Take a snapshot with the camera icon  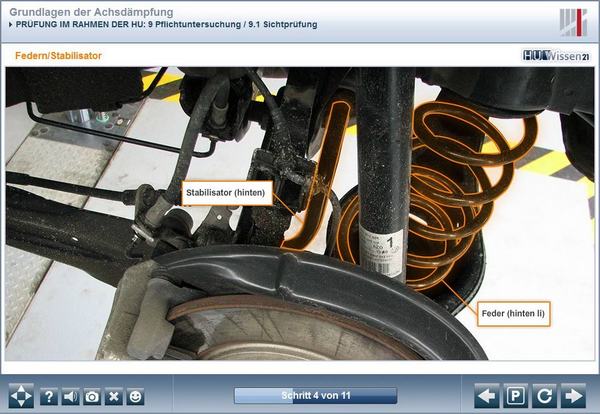click(92, 397)
